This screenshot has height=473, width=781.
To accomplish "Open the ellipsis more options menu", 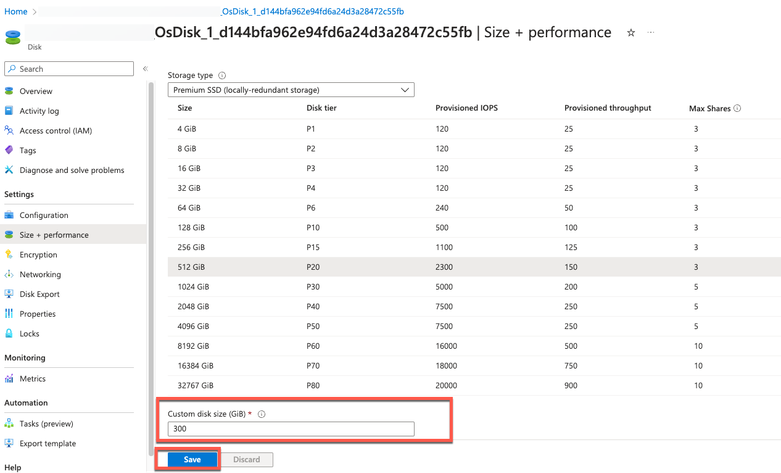I will 651,32.
